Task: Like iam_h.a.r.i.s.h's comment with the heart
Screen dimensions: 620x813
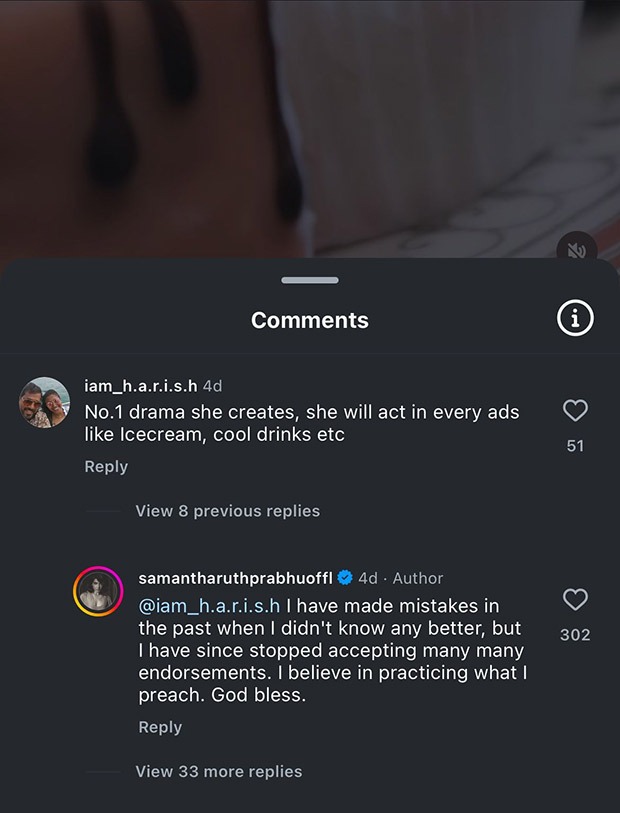Action: pyautogui.click(x=575, y=410)
